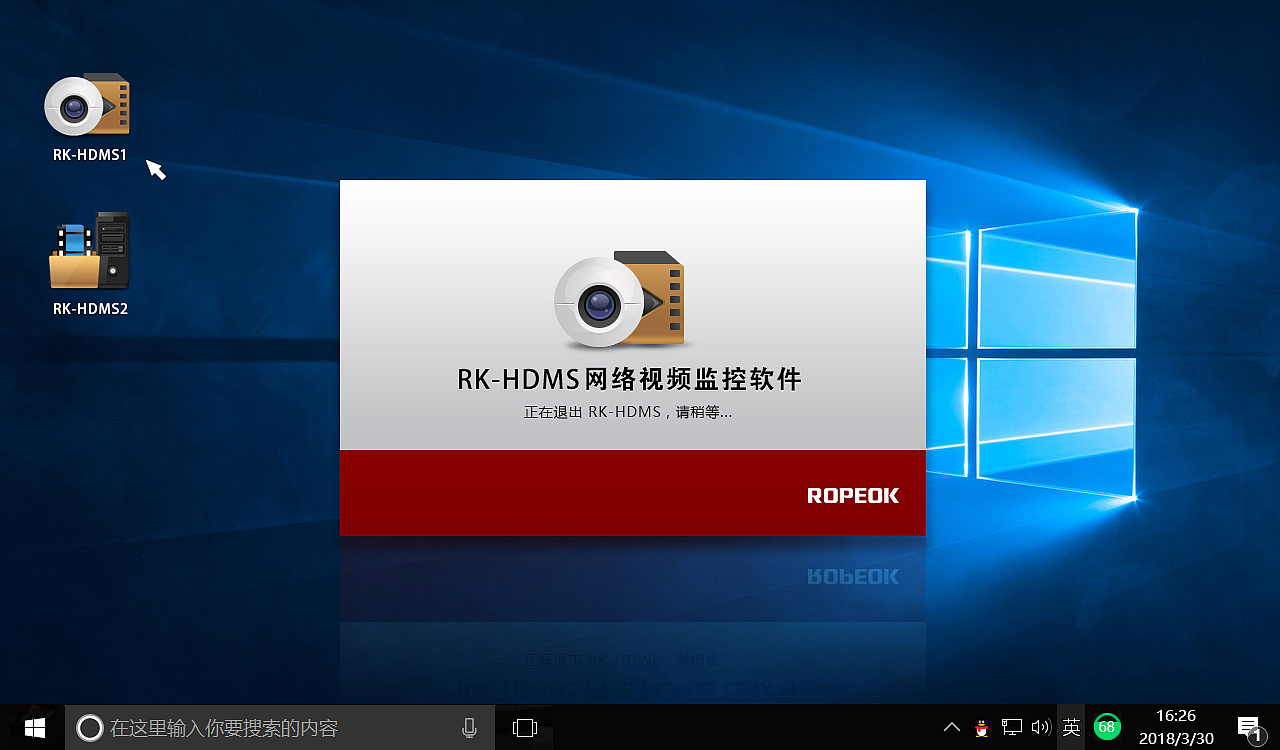1280x750 pixels.
Task: Open QQ penguin icon in the system tray
Action: pyautogui.click(x=982, y=728)
